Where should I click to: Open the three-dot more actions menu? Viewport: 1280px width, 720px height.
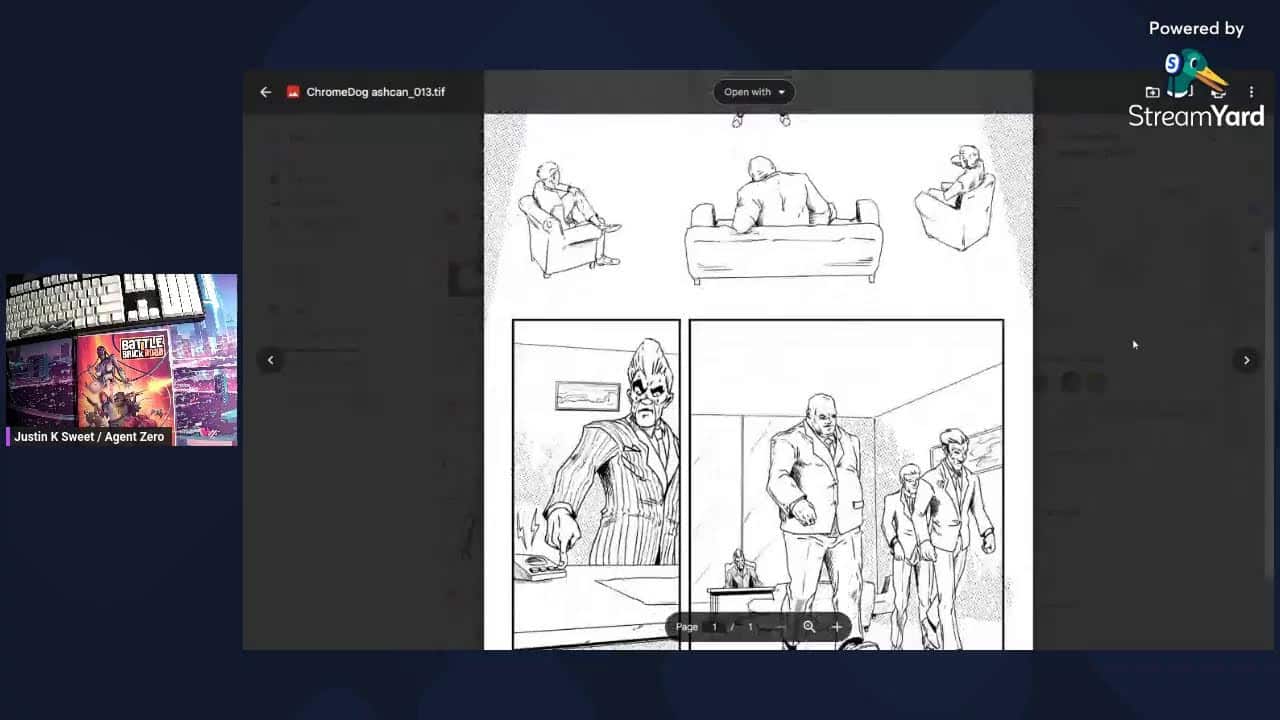(x=1251, y=92)
